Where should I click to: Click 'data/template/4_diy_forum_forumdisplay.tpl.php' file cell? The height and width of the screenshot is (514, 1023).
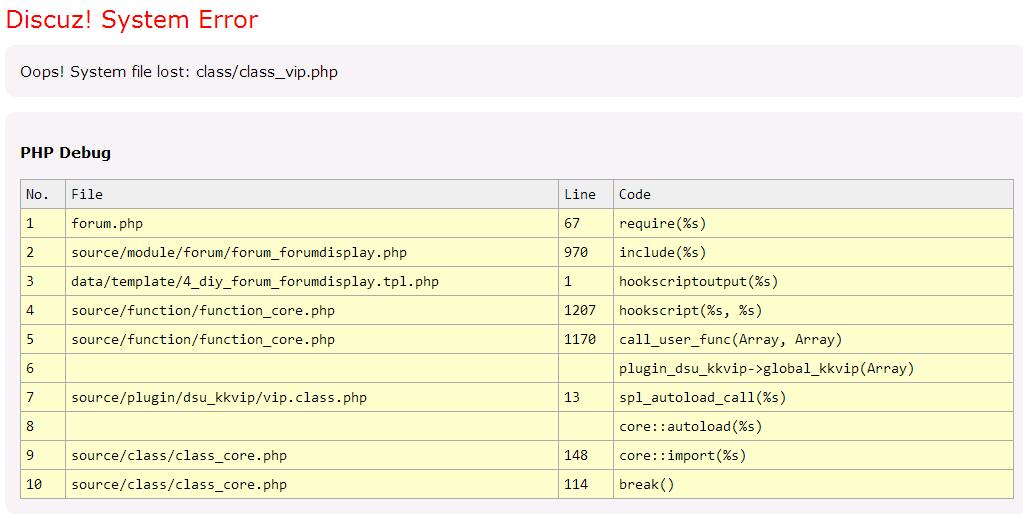[x=312, y=282]
